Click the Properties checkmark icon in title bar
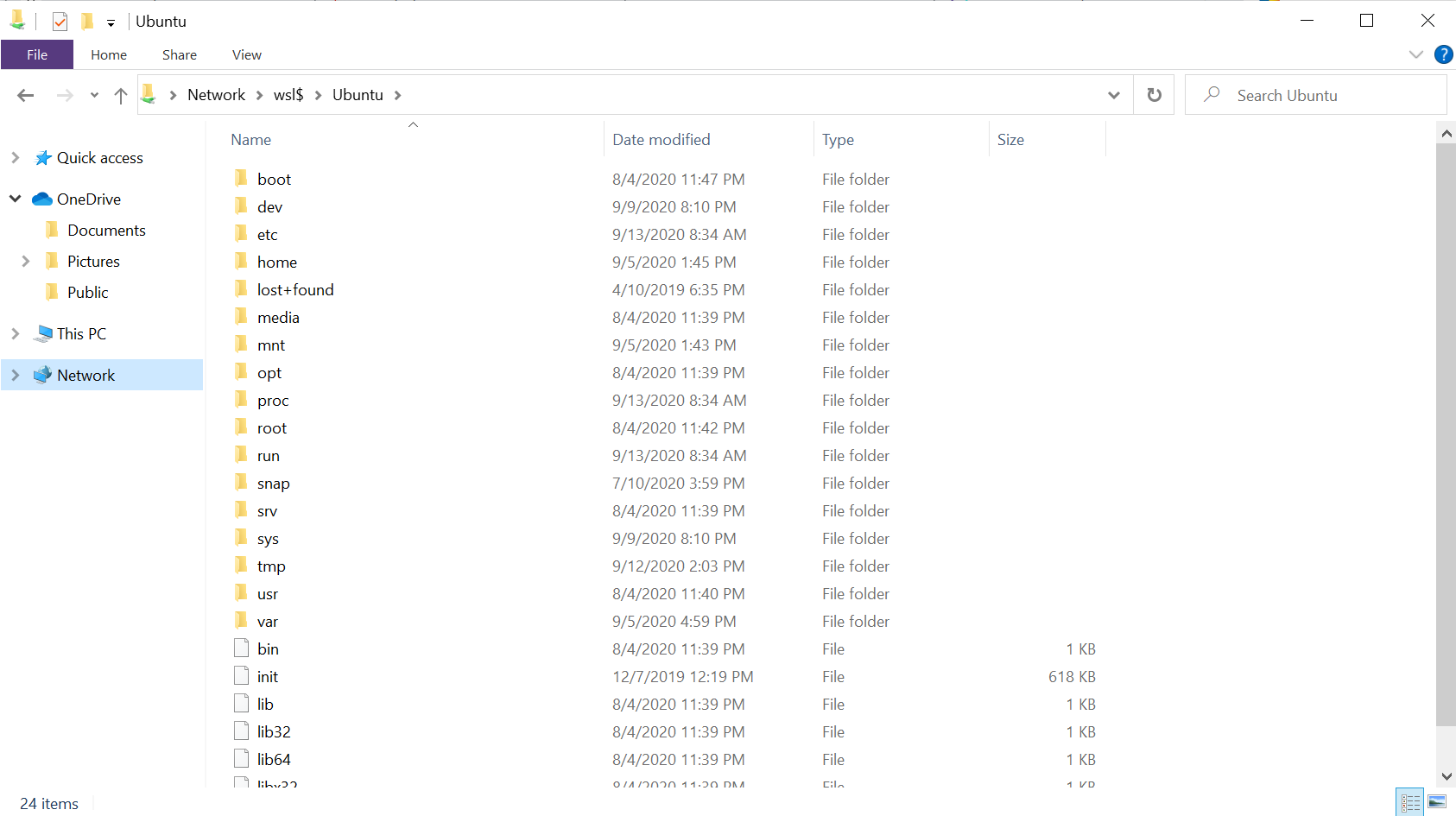Viewport: 1456px width, 816px height. coord(60,22)
